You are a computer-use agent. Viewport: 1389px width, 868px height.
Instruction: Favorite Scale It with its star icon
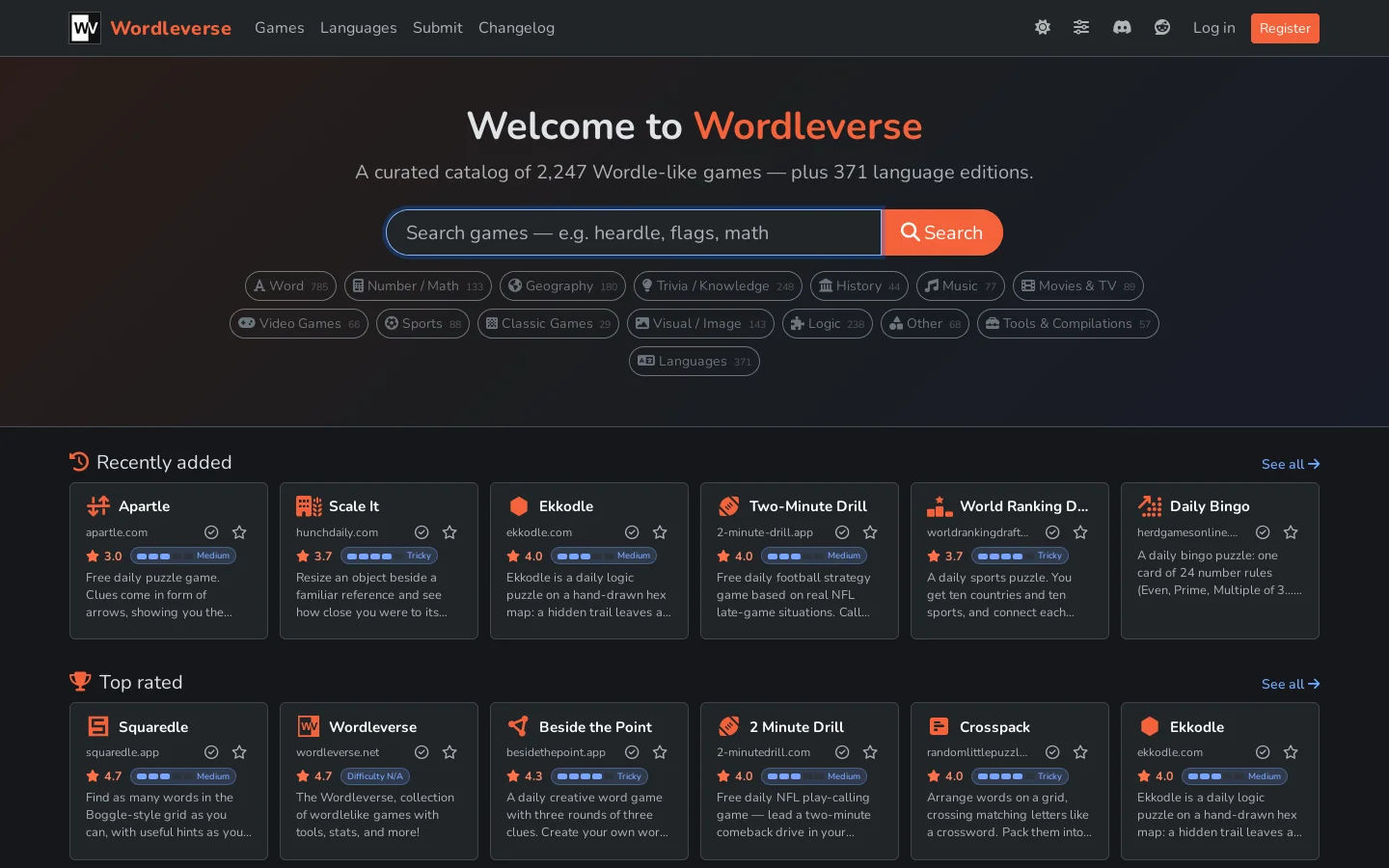tap(449, 532)
